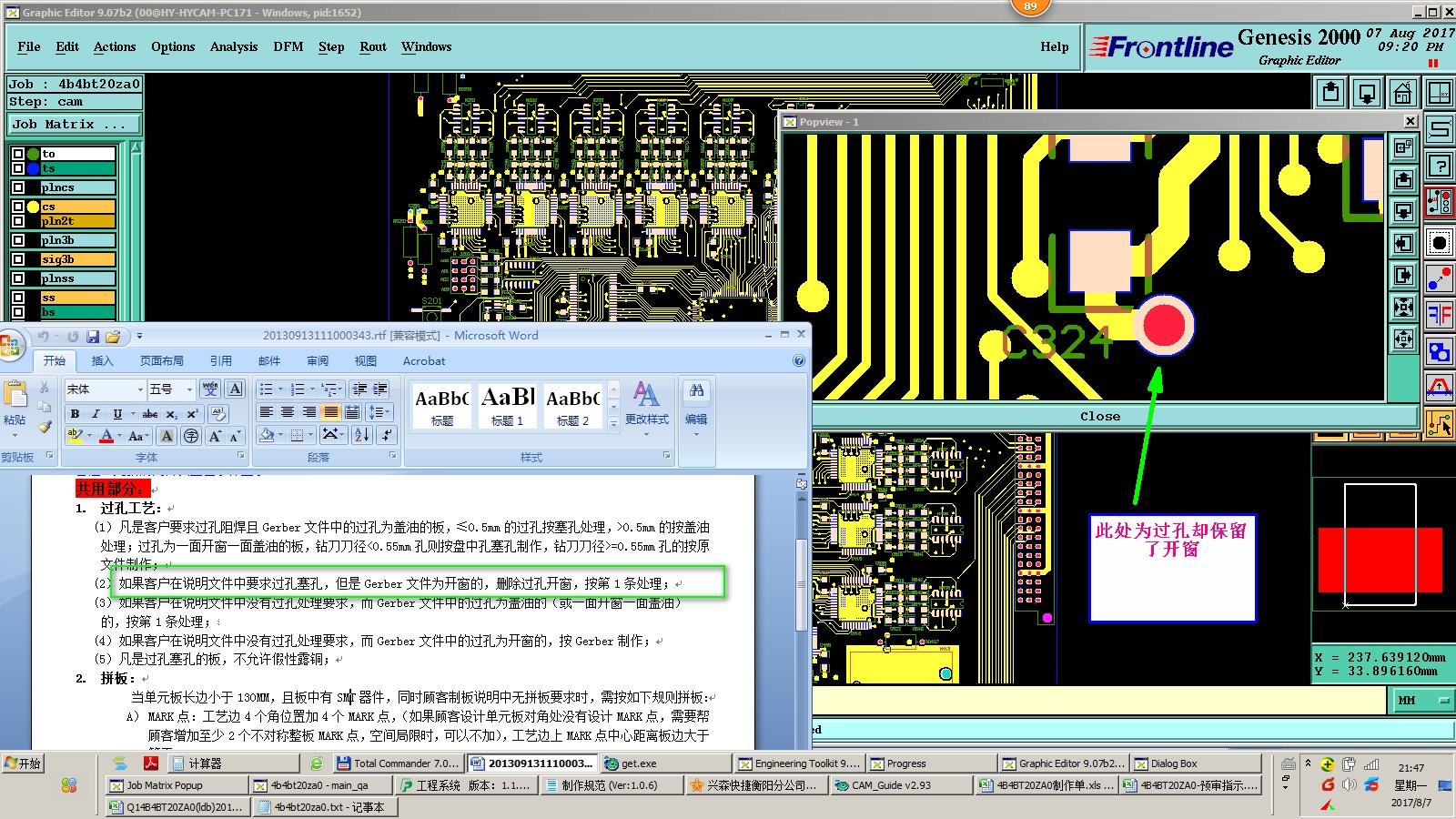Open the bullets list dropdown arrow
Image resolution: width=1456 pixels, height=819 pixels.
280,389
